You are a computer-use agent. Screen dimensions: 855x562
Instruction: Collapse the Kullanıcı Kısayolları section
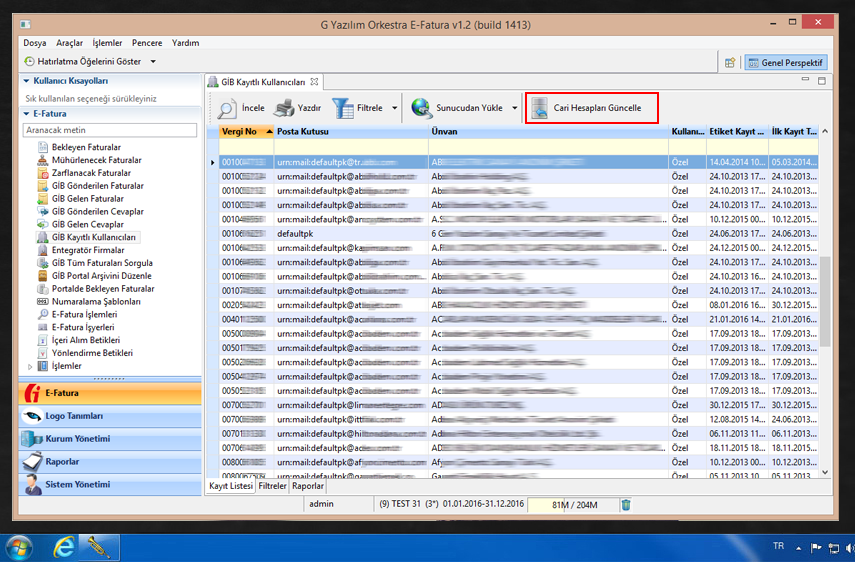tap(26, 81)
